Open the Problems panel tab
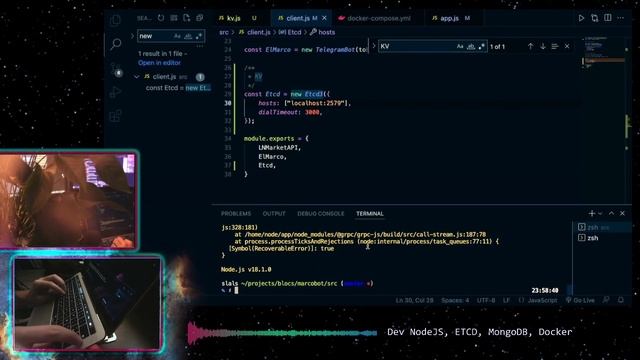This screenshot has height=360, width=640. coord(236,213)
